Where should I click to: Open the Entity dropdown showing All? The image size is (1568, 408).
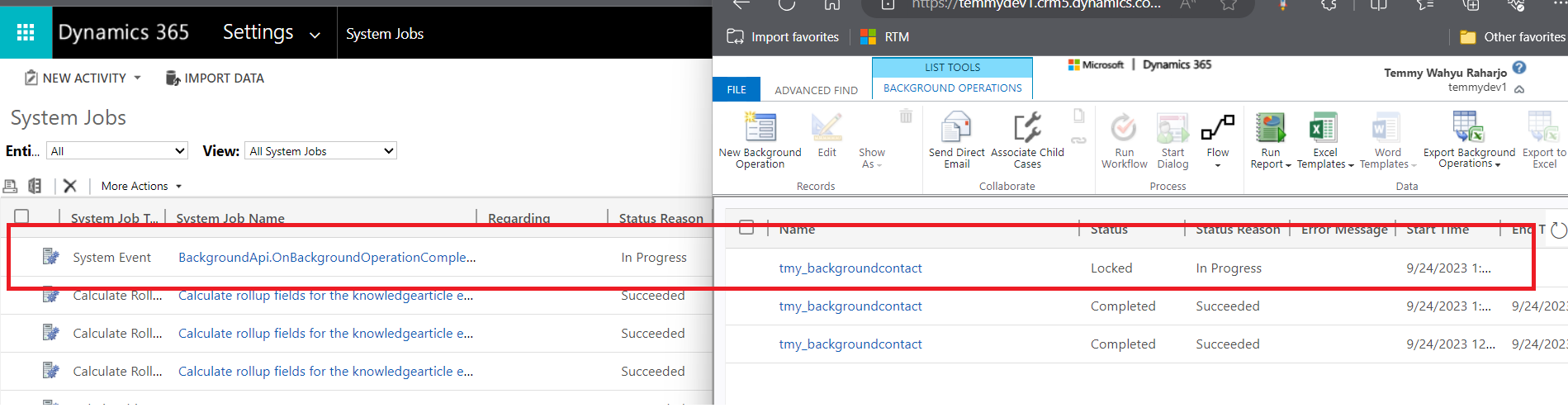[x=117, y=150]
